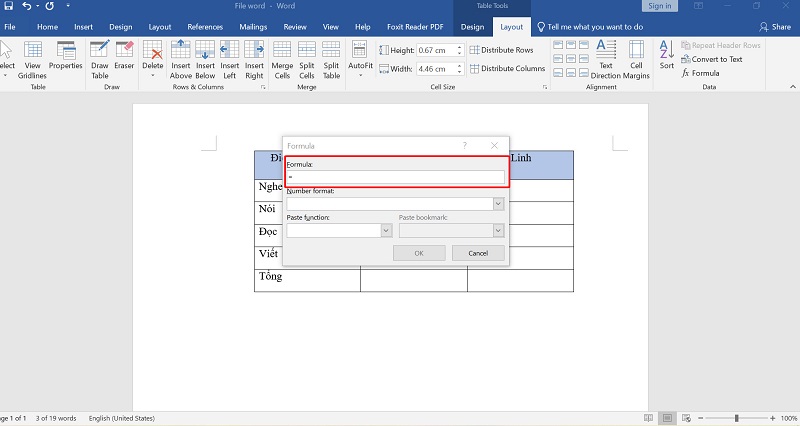Select the Eraser tool
The width and height of the screenshot is (800, 426).
(124, 55)
